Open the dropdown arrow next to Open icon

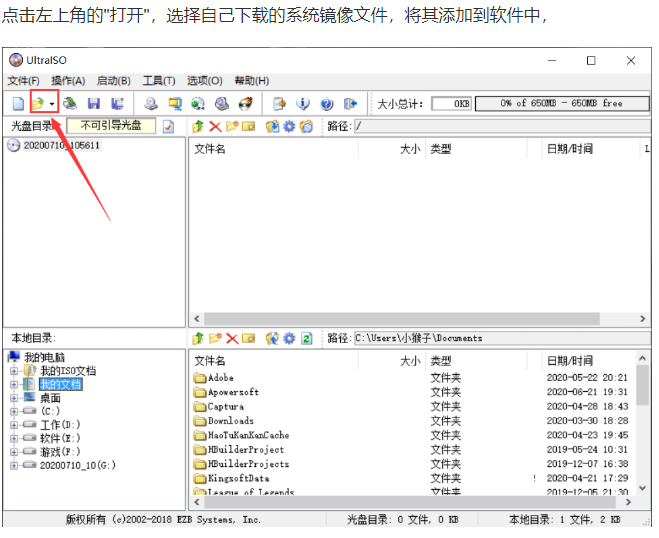pyautogui.click(x=52, y=104)
